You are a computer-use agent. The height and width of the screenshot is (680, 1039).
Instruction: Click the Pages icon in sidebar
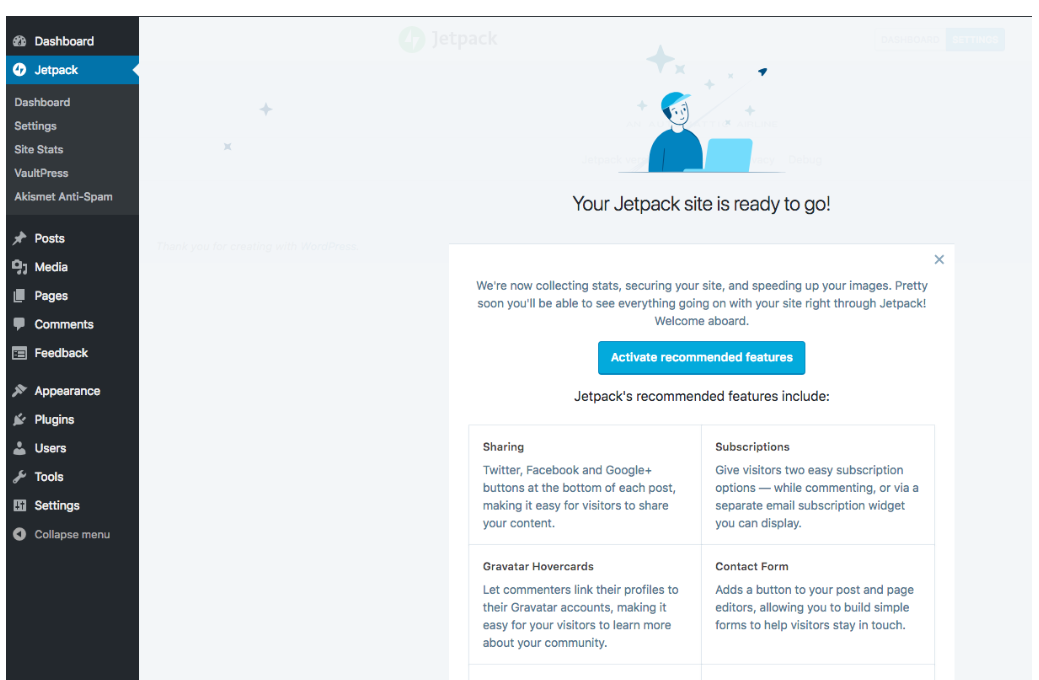click(19, 296)
